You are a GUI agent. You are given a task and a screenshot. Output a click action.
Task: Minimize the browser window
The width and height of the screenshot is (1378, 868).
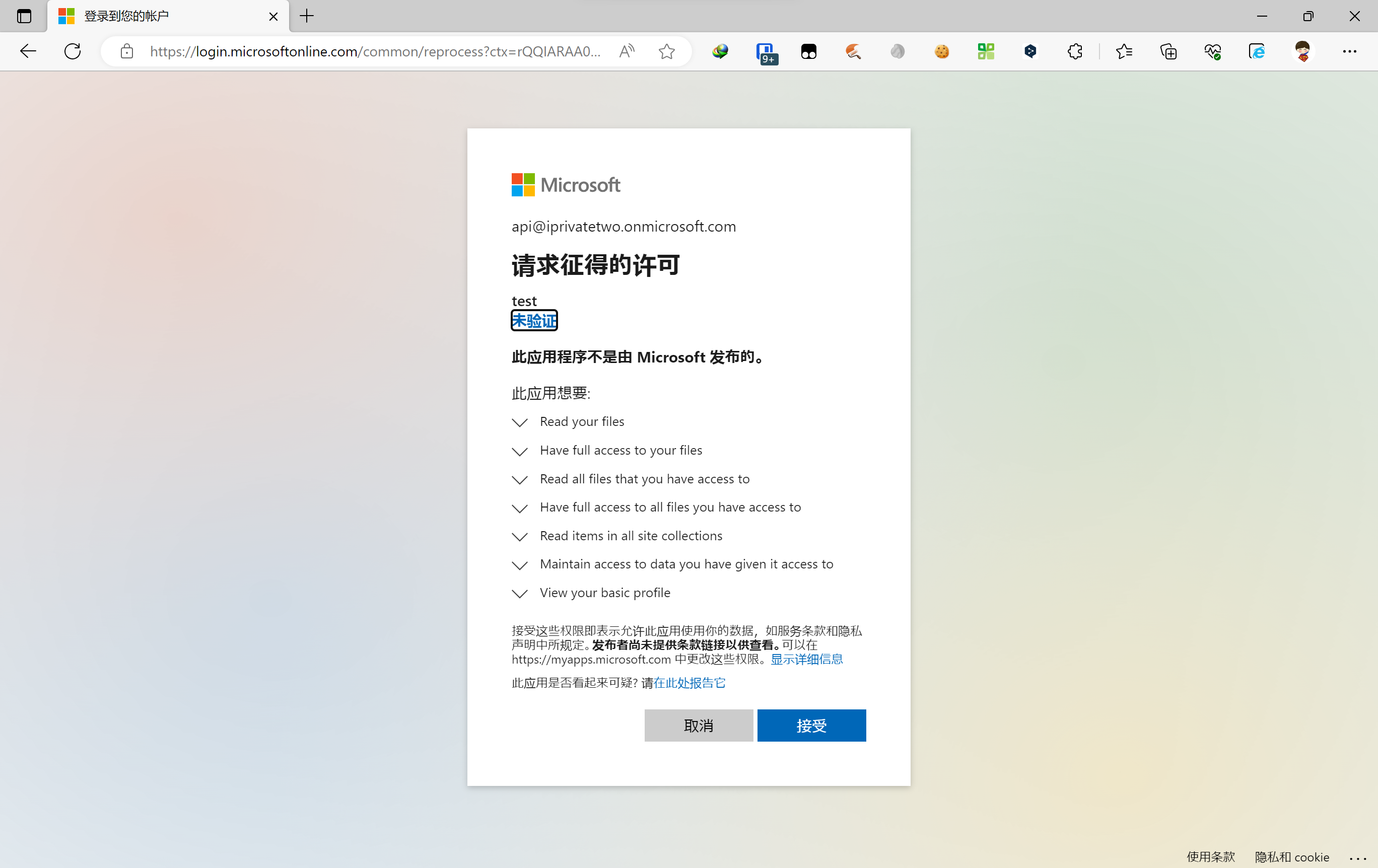[1262, 16]
